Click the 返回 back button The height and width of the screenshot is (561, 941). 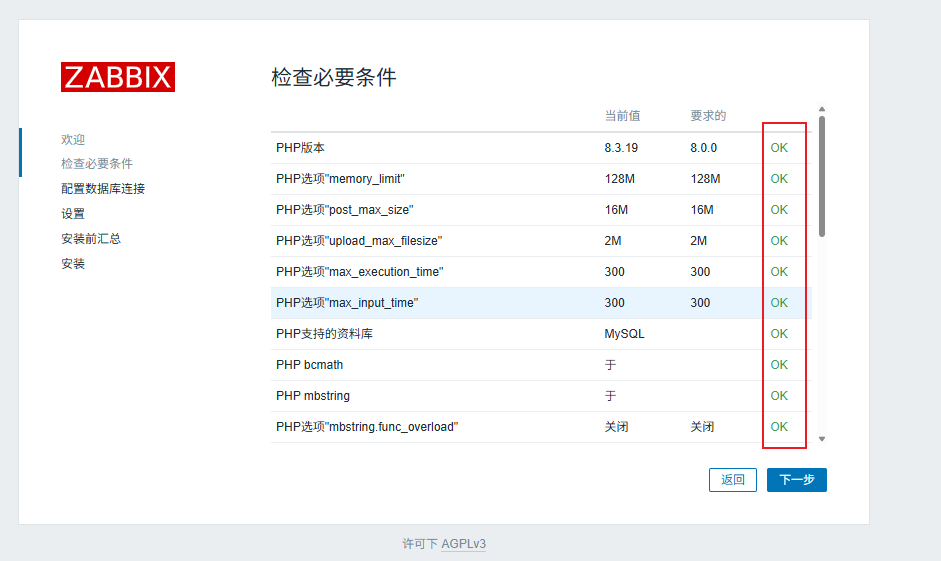(x=733, y=480)
